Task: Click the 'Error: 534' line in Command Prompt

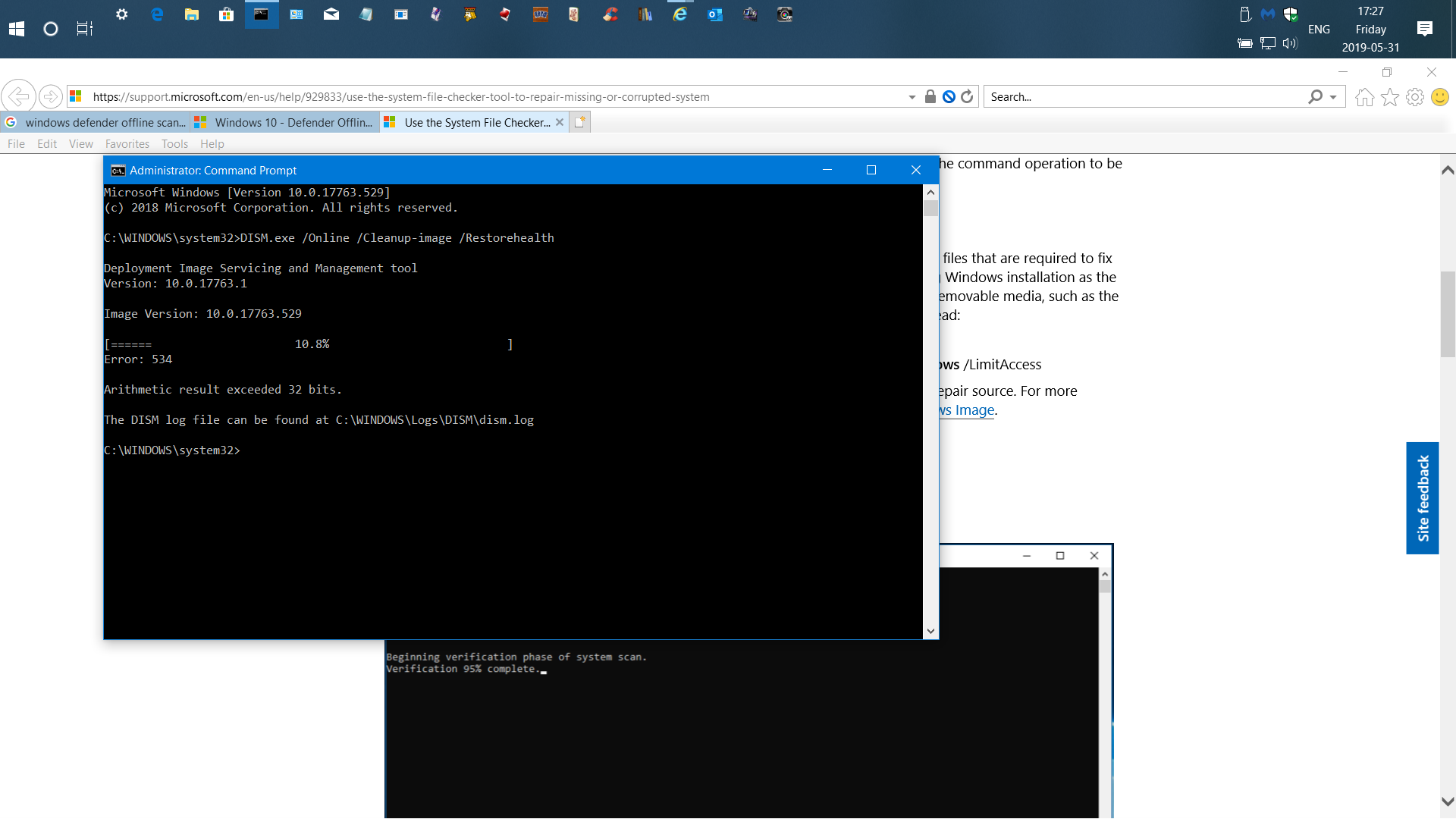Action: 138,359
